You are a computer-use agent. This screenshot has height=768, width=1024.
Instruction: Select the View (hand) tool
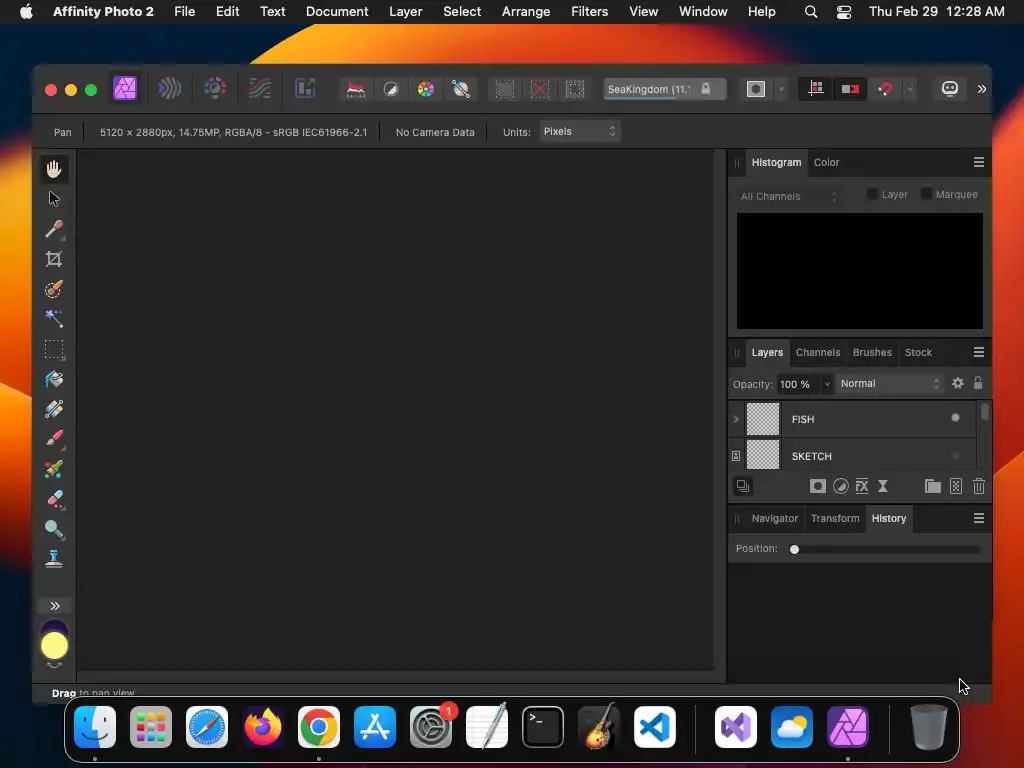coord(54,169)
